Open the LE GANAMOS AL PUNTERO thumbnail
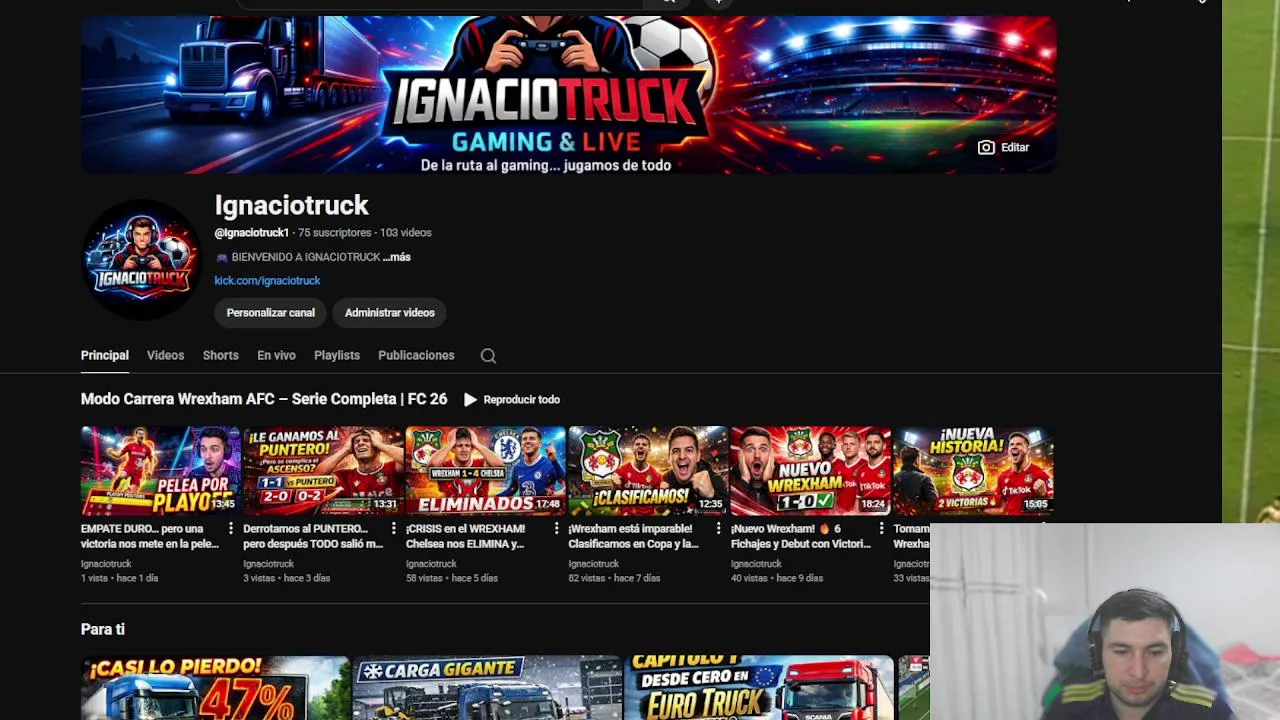Screen dimensions: 1280x720 pyautogui.click(x=322, y=471)
